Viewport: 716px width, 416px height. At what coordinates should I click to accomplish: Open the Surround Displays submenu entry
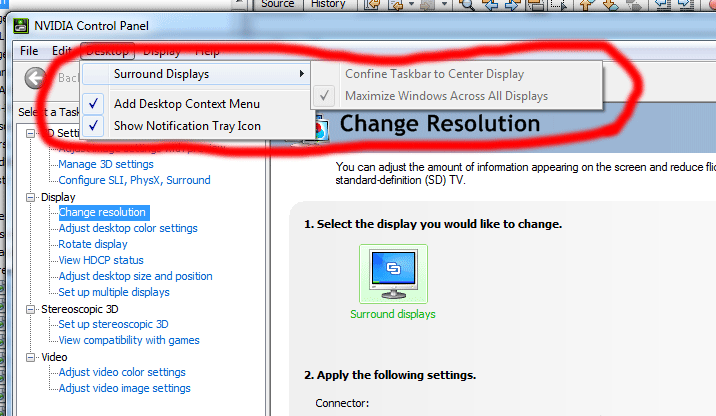195,74
